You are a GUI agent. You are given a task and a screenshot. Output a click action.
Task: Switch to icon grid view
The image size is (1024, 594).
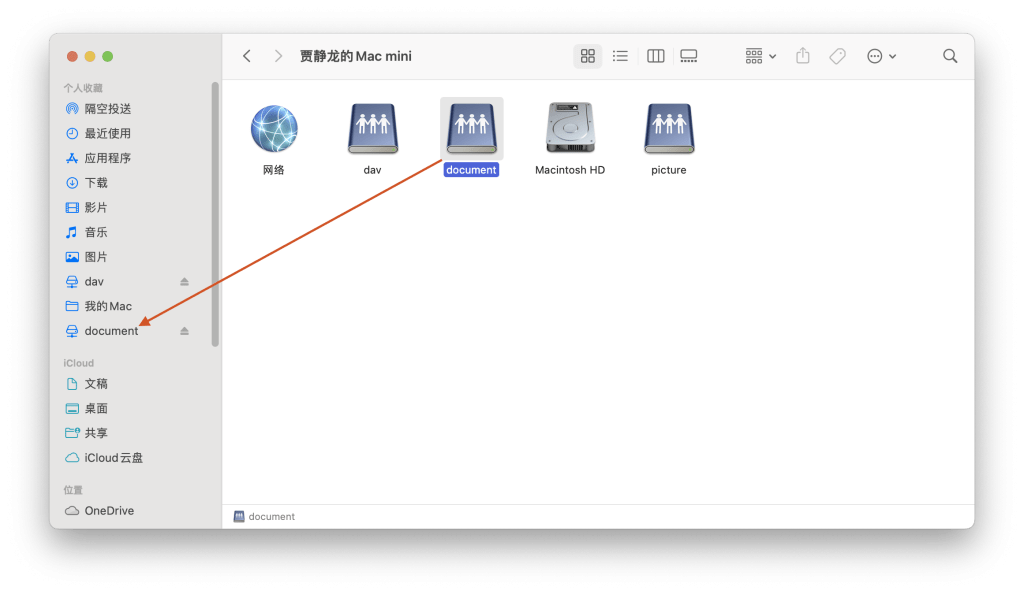588,56
